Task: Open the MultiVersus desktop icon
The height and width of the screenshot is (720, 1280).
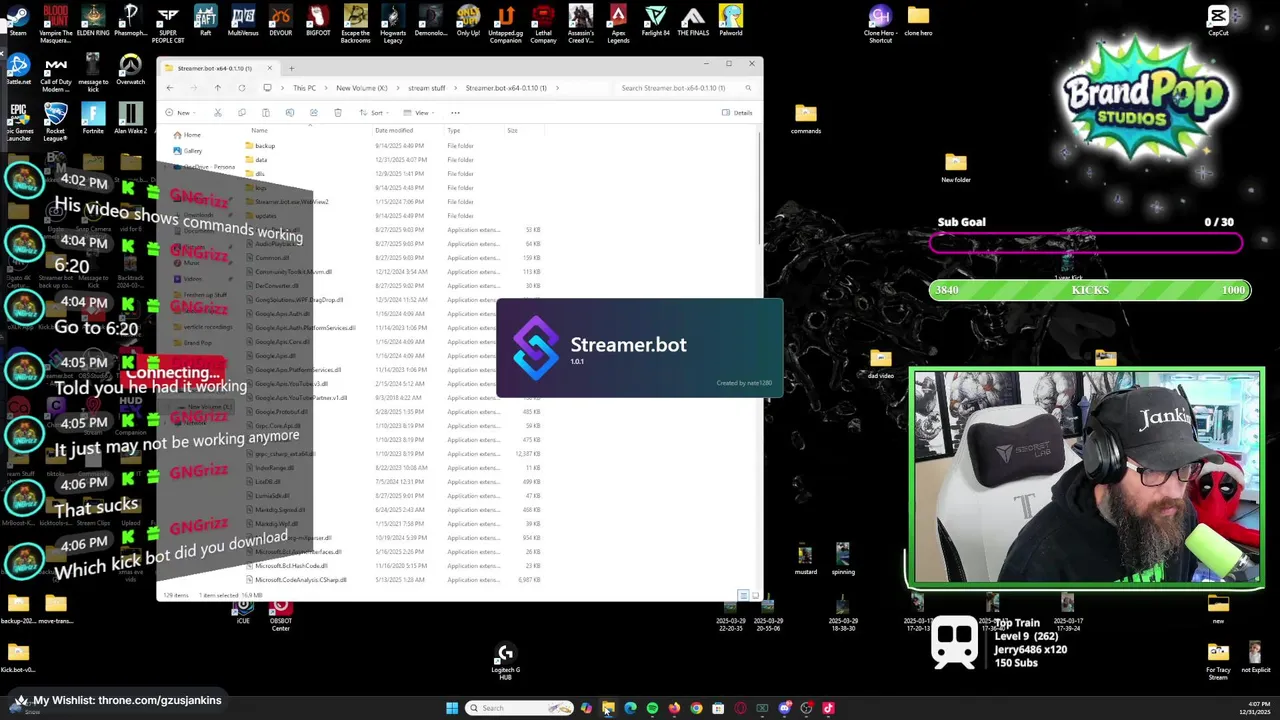Action: (243, 20)
